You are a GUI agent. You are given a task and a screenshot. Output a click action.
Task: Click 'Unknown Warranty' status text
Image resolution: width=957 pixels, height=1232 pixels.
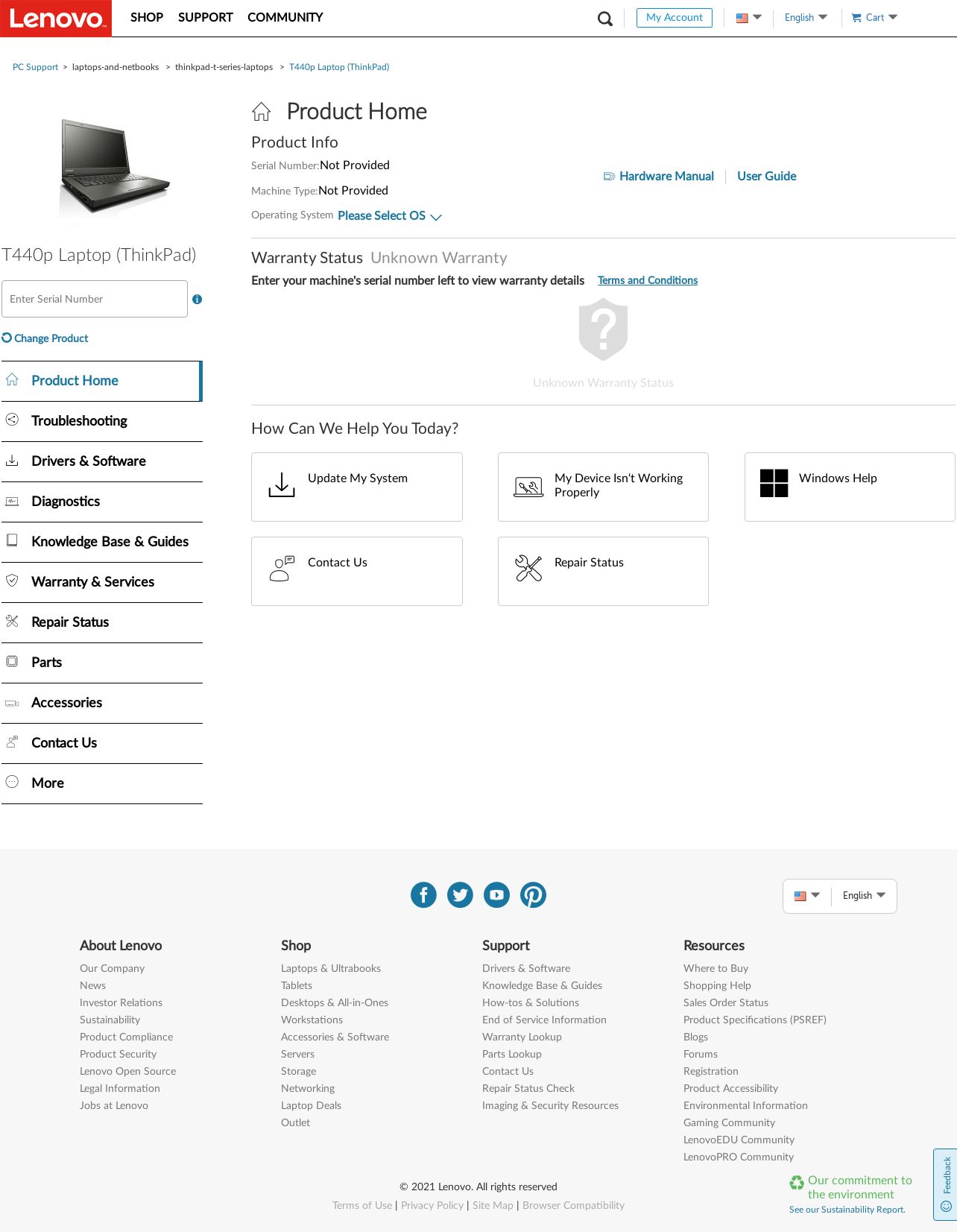click(x=439, y=258)
